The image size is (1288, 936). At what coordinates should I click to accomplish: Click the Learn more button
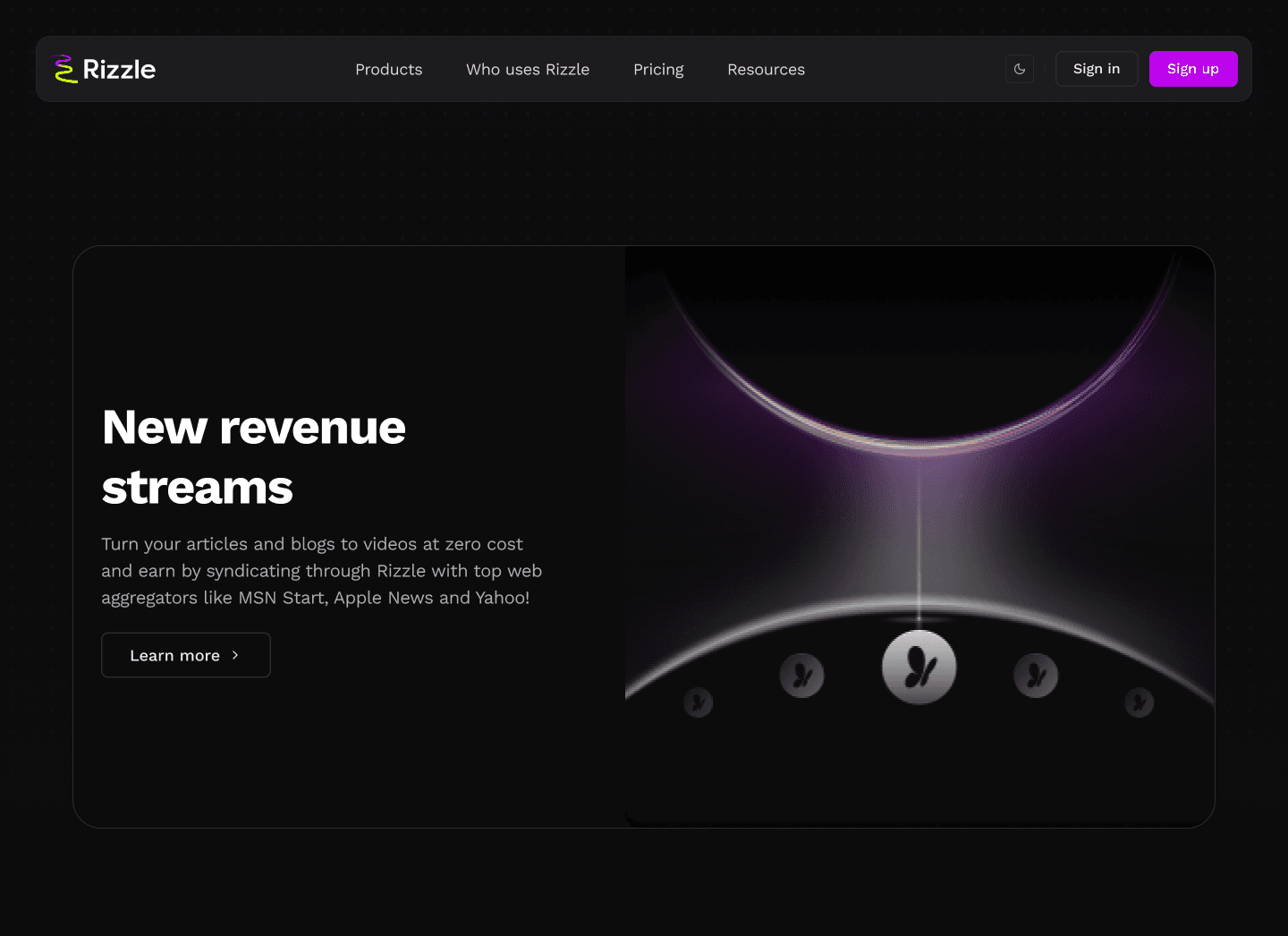click(186, 655)
